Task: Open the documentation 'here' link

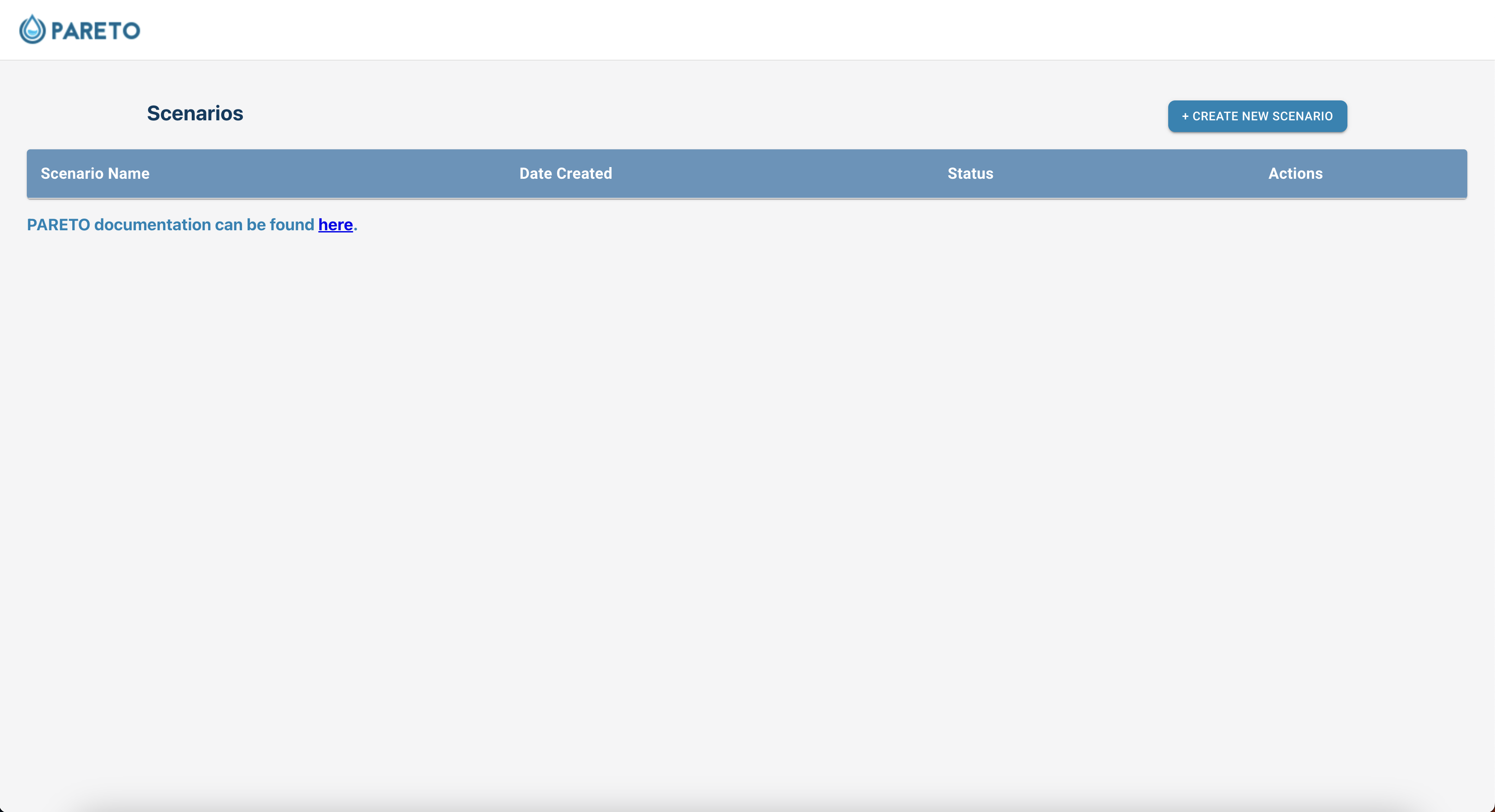Action: coord(335,225)
